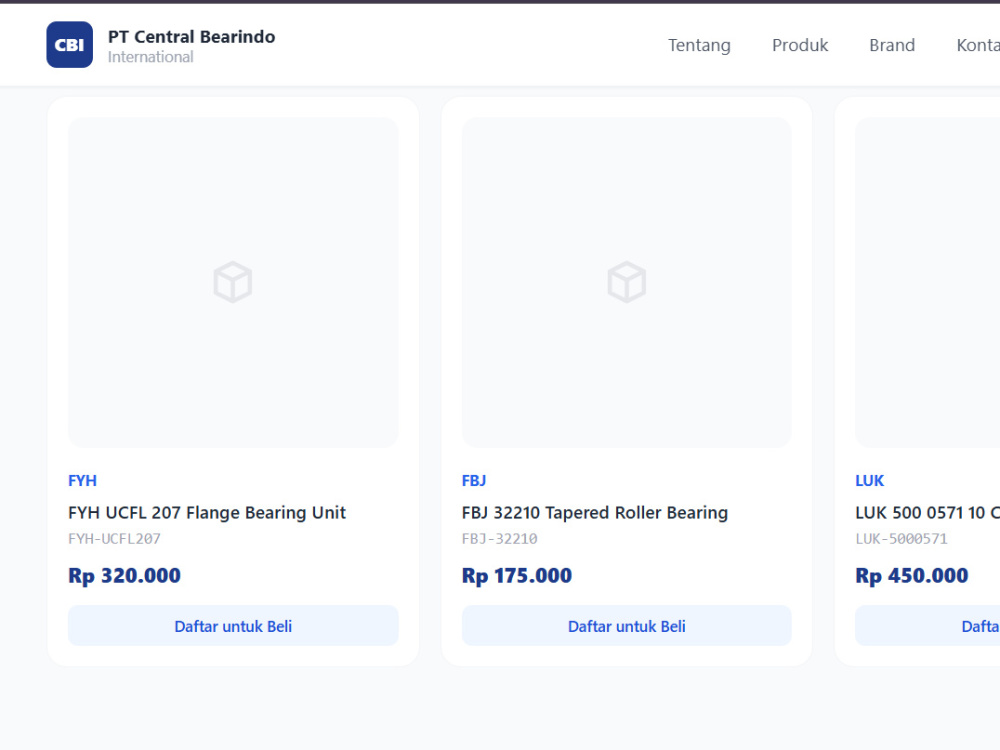Click the cut-off Daftar button on LUK card
Image resolution: width=1000 pixels, height=750 pixels.
point(927,626)
